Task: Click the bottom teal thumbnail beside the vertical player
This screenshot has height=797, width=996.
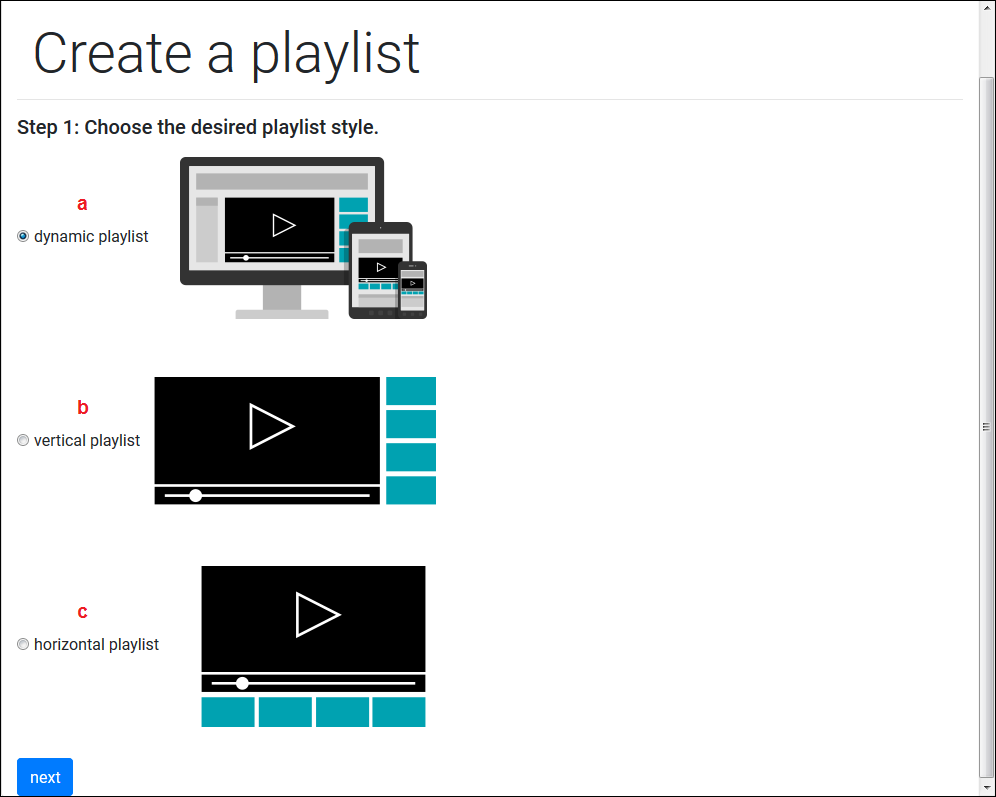Action: pyautogui.click(x=410, y=489)
